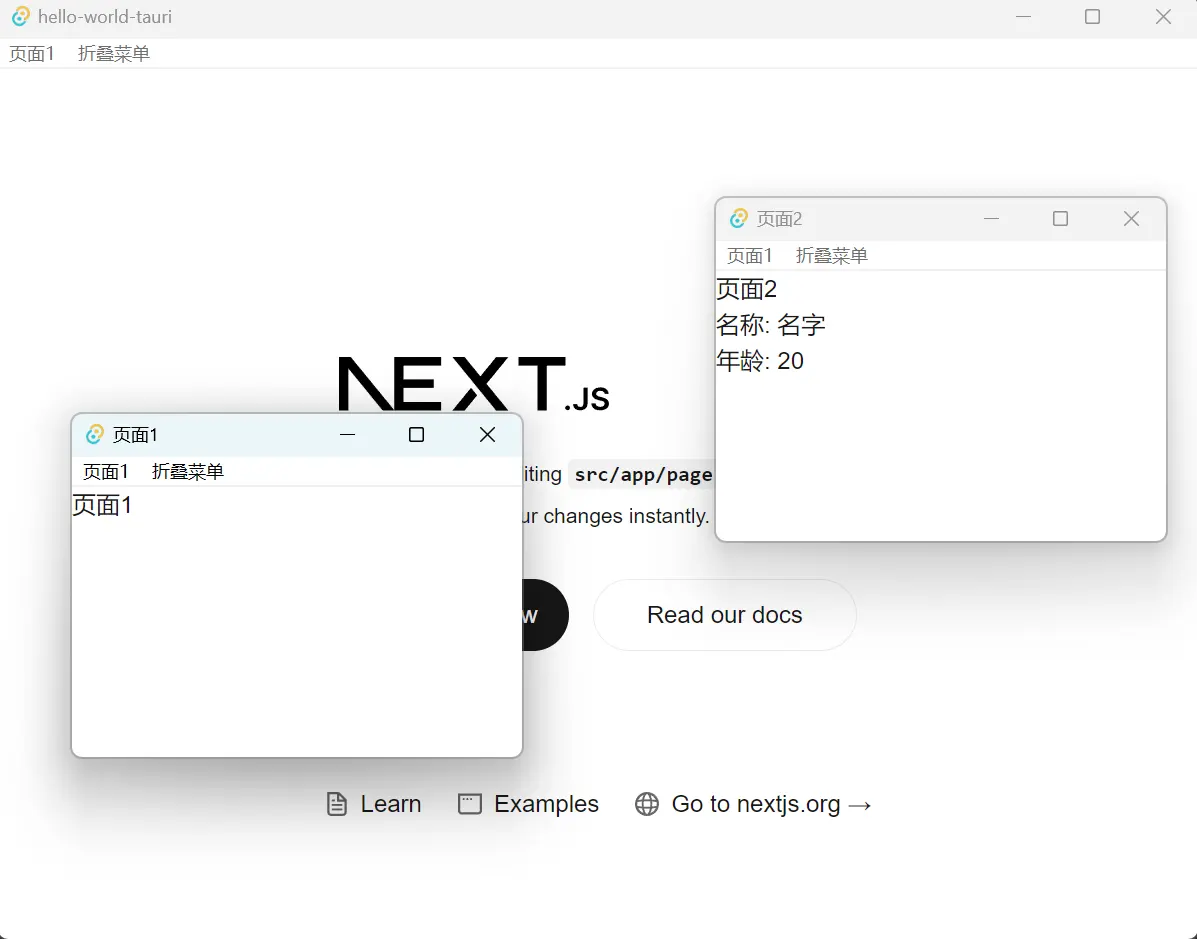Open 折叠菜单 menu in main hello-world-tauri window
This screenshot has height=939, width=1197.
114,53
